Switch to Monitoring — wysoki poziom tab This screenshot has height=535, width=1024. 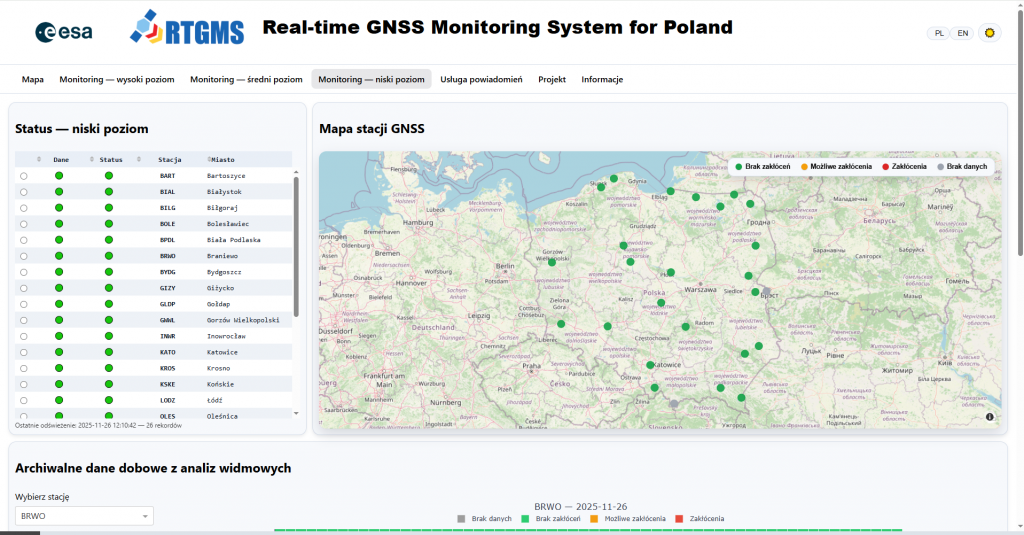point(117,79)
